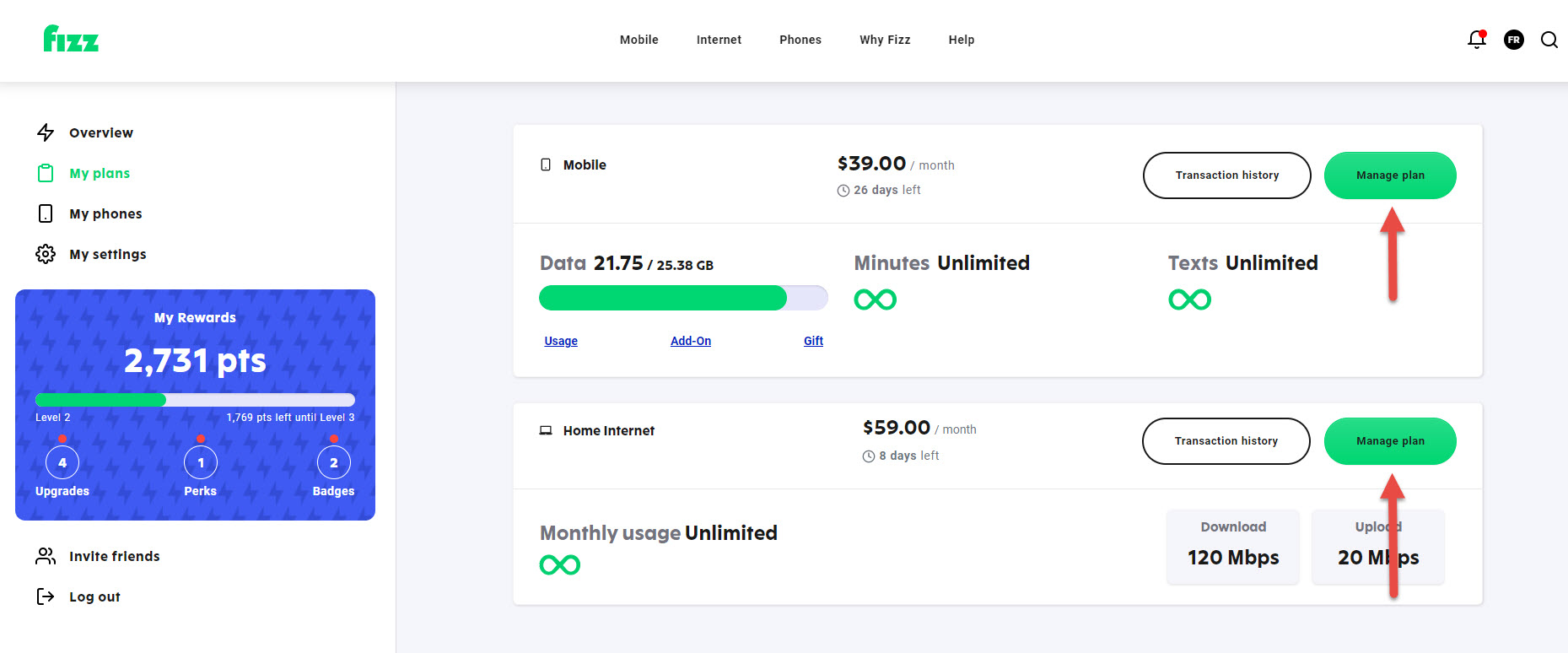The width and height of the screenshot is (1568, 653).
Task: Click the Download 120 Mbps tile
Action: tap(1233, 547)
